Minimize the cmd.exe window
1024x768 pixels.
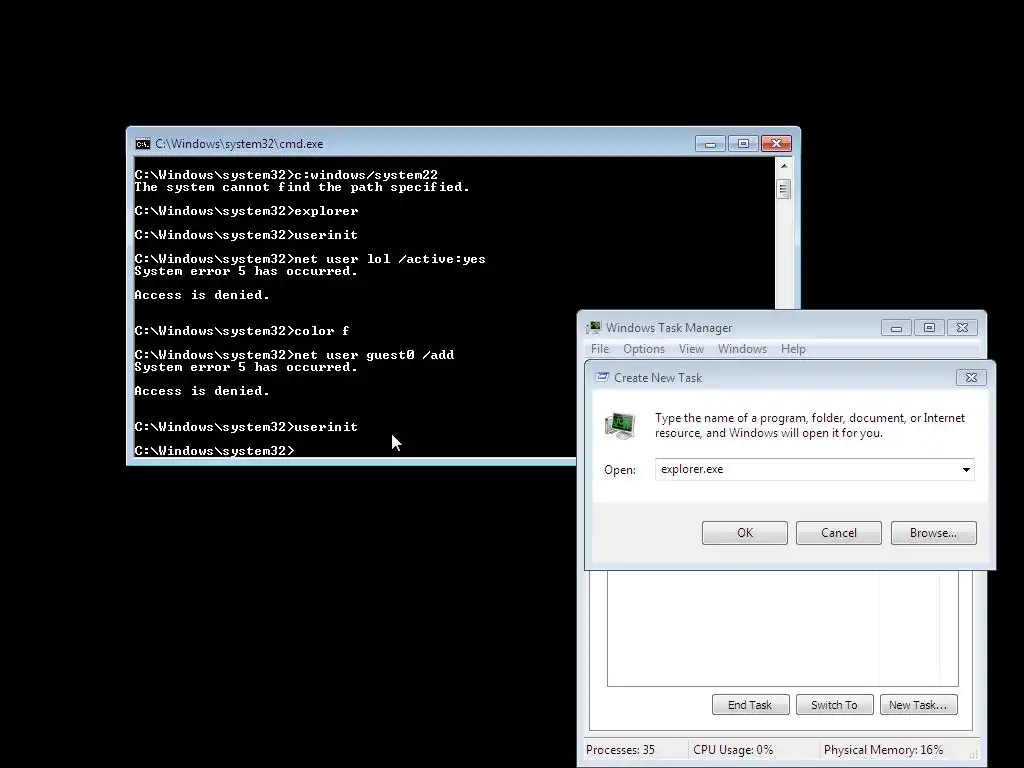[x=710, y=144]
